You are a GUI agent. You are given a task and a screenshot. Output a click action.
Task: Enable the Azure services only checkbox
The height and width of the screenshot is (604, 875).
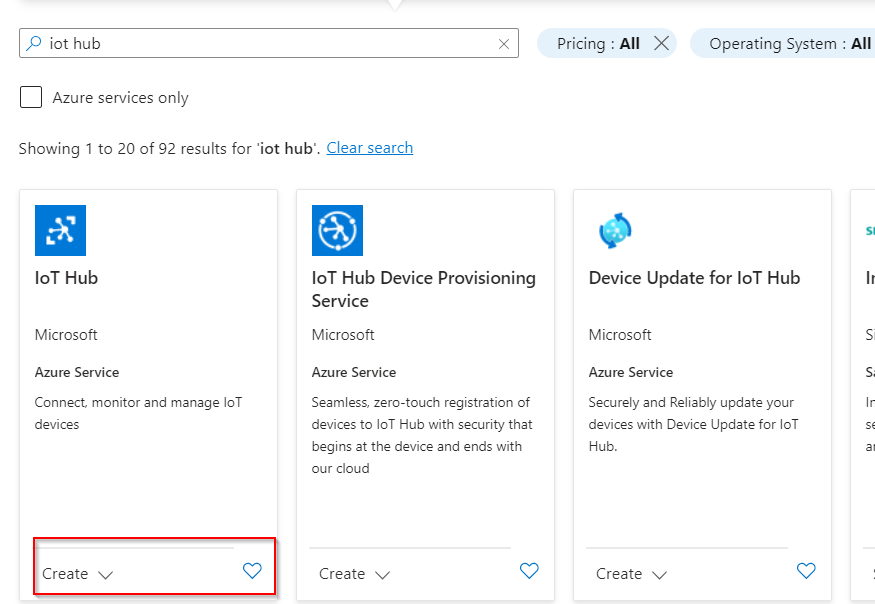point(31,97)
